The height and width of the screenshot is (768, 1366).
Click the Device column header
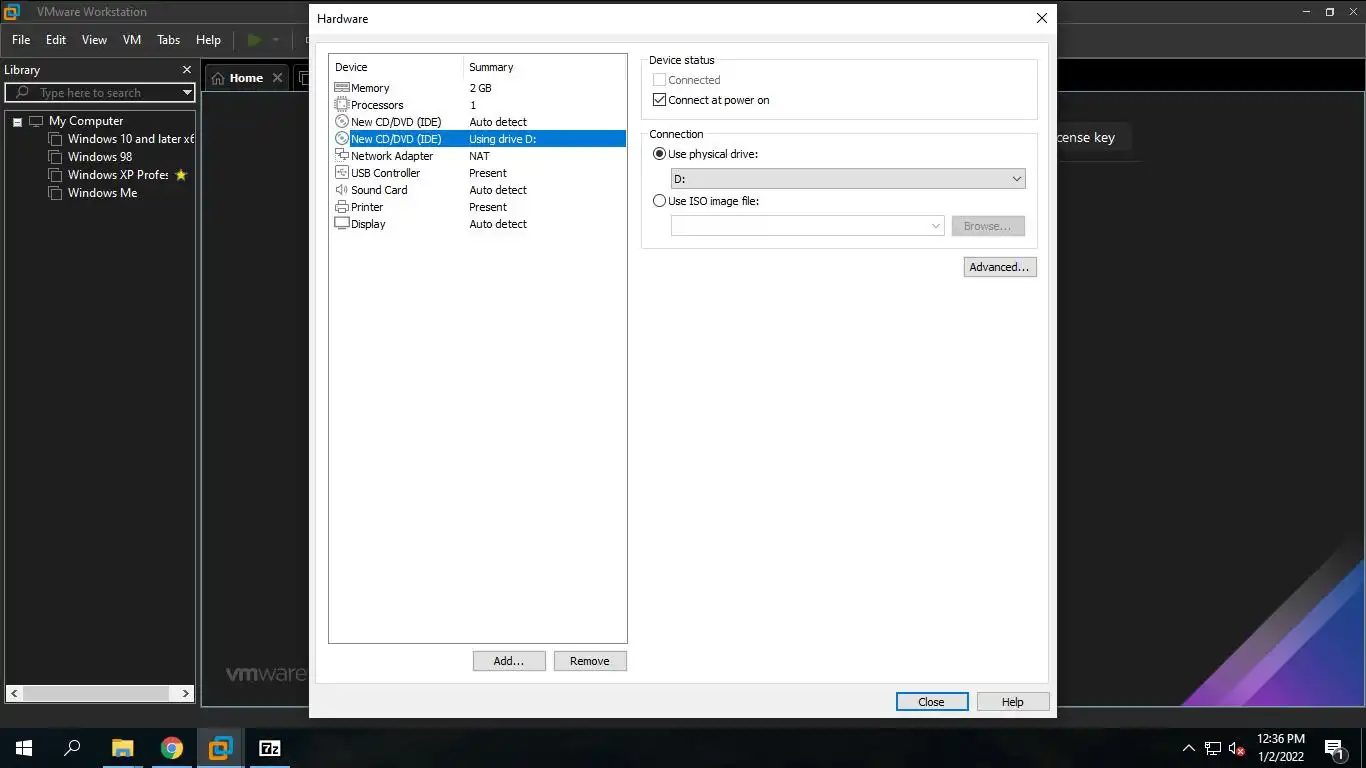tap(397, 67)
